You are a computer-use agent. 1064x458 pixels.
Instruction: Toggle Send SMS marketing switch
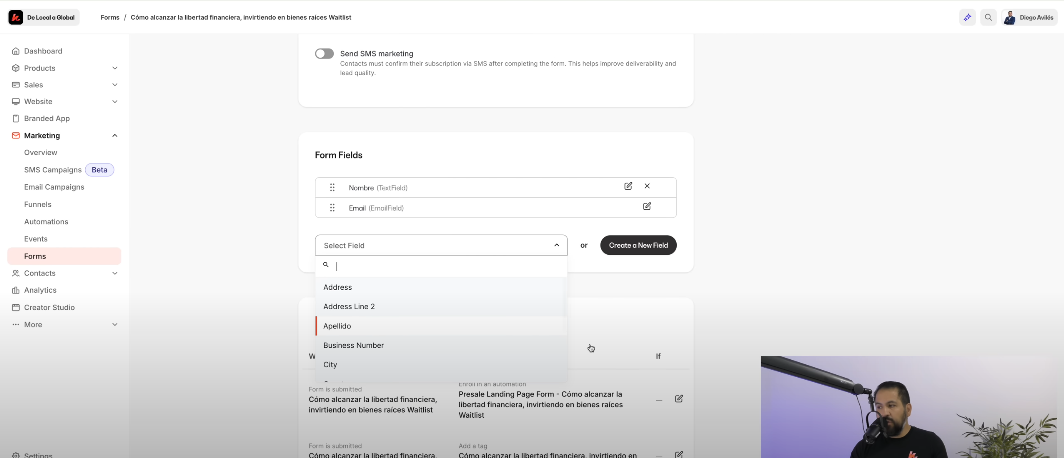324,53
